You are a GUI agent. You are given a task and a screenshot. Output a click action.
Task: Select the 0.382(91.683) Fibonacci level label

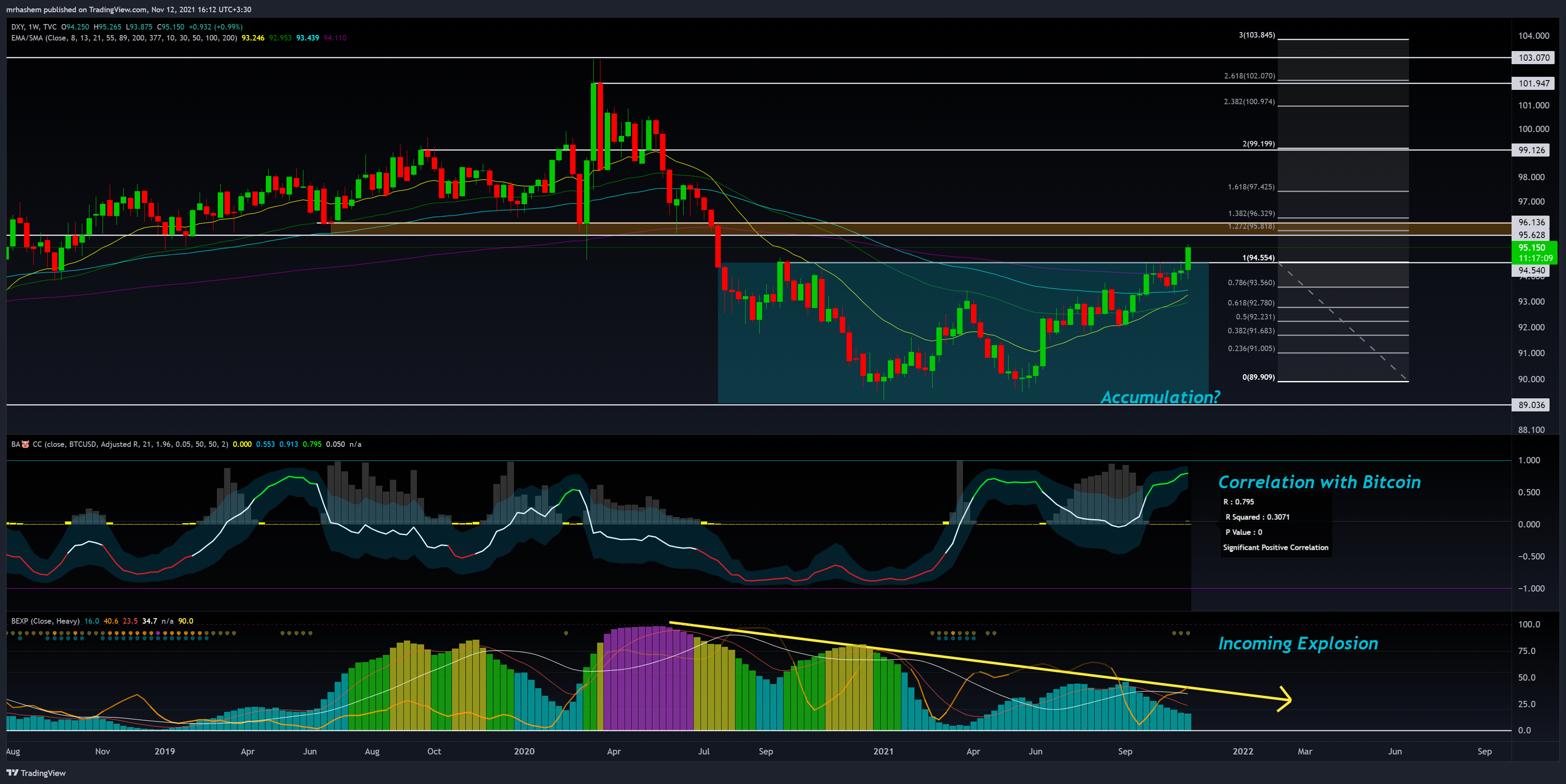tap(1251, 331)
